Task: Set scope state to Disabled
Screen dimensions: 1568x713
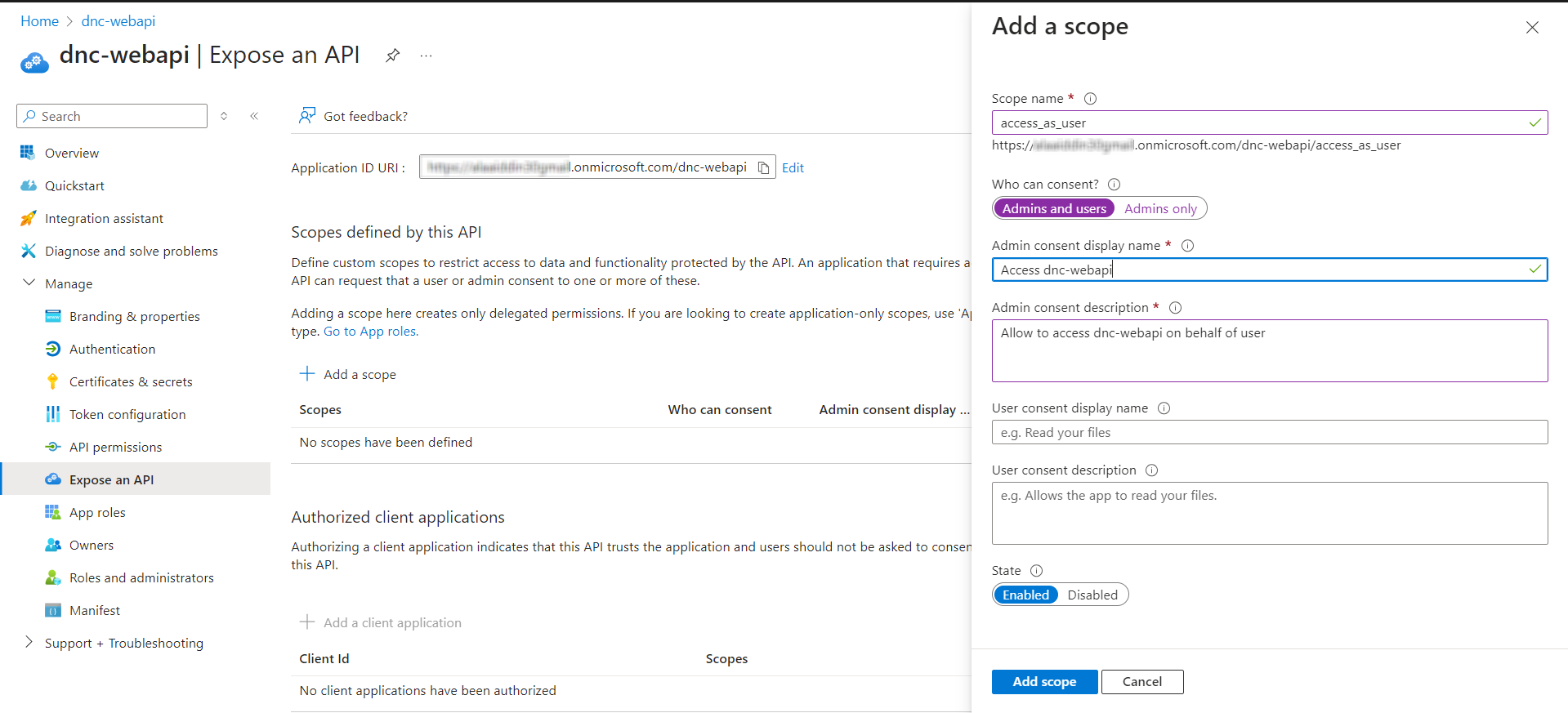Action: point(1092,595)
